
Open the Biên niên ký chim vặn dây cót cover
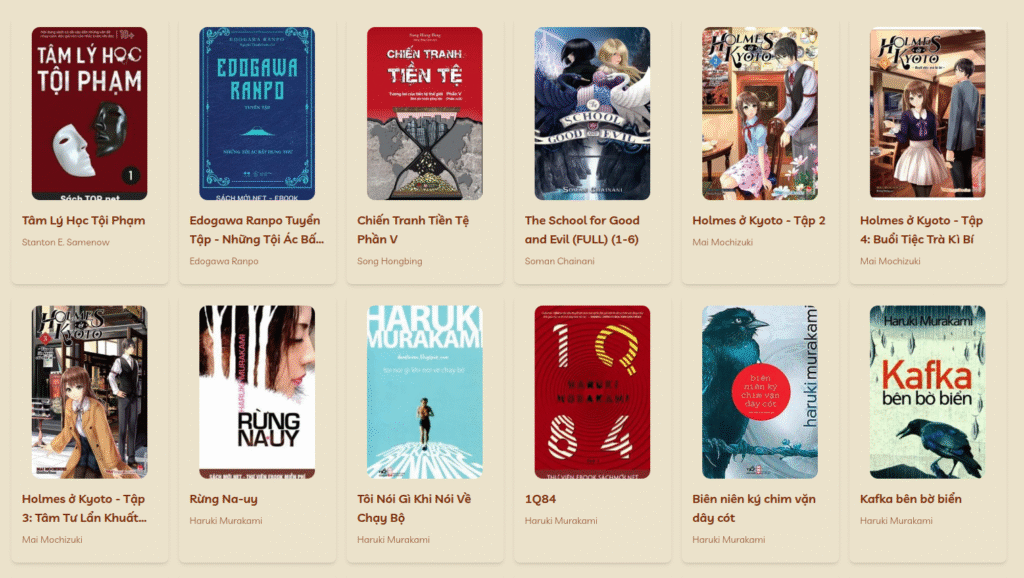(760, 392)
